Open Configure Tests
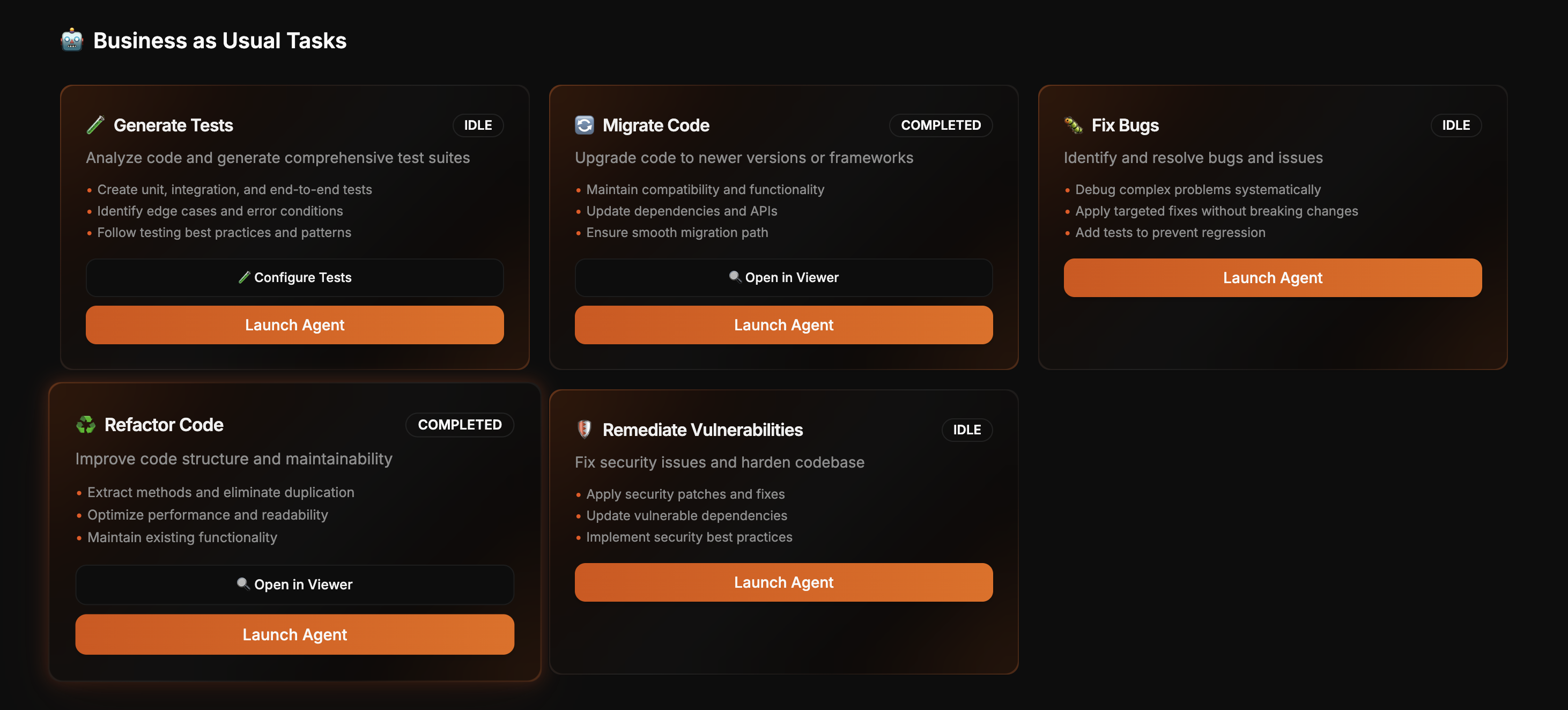1568x710 pixels. point(294,277)
